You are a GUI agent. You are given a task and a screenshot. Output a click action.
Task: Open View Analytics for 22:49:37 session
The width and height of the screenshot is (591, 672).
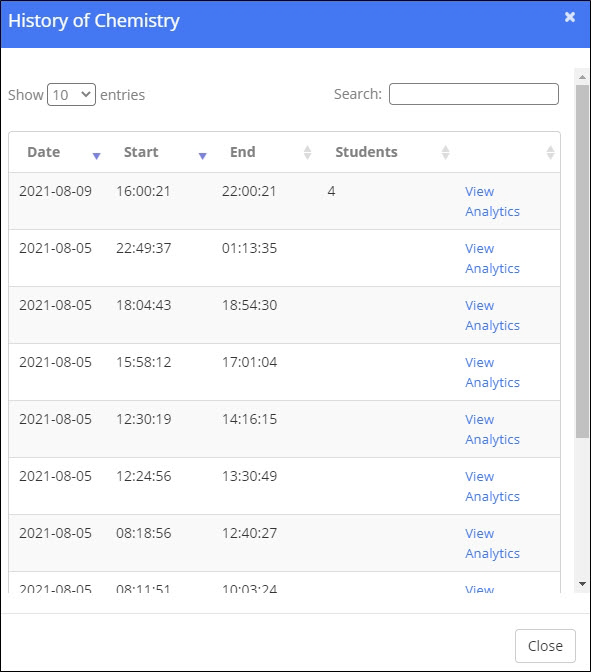(492, 258)
